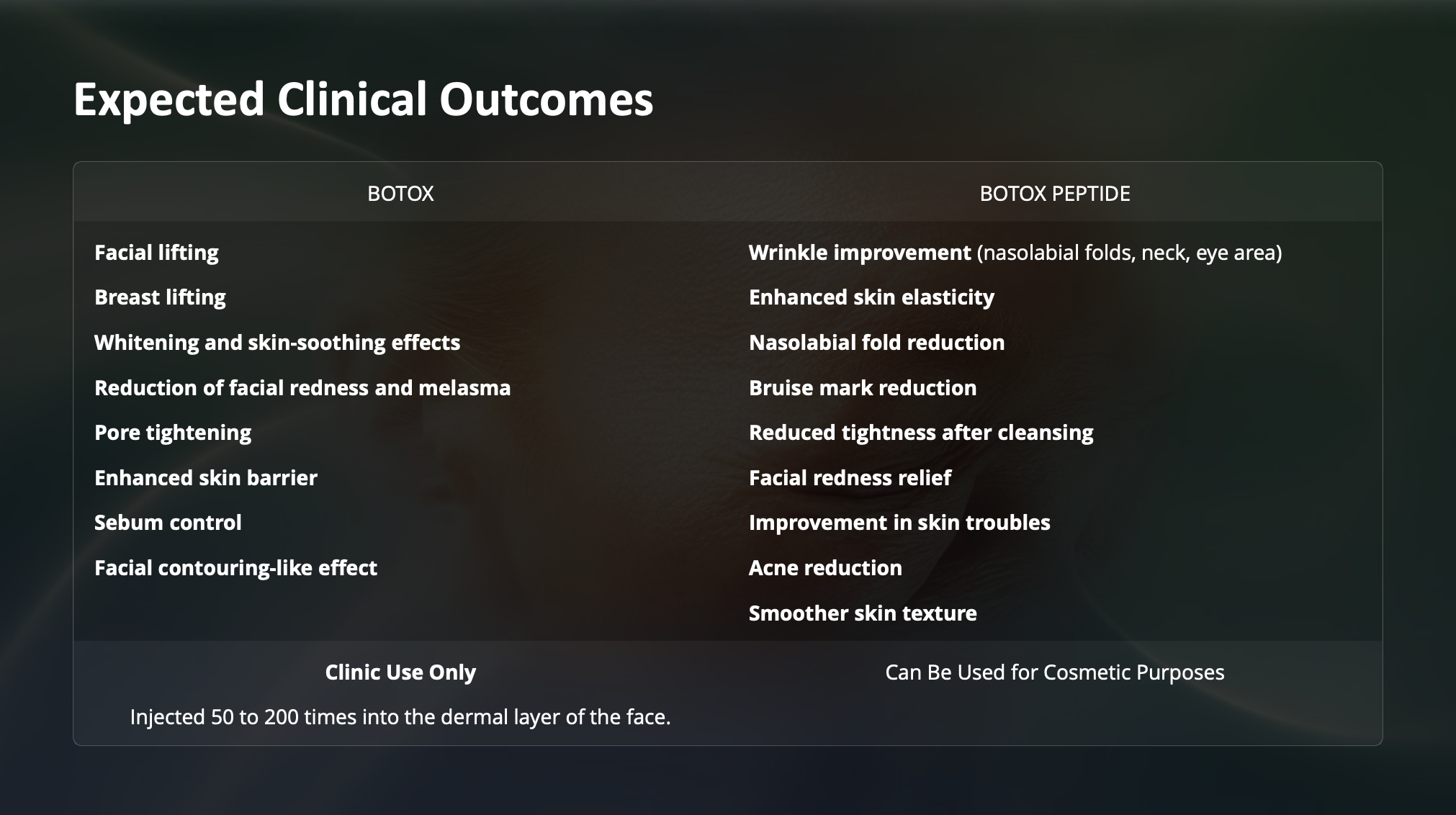The width and height of the screenshot is (1456, 815).
Task: Click Bruise mark reduction item
Action: [863, 388]
